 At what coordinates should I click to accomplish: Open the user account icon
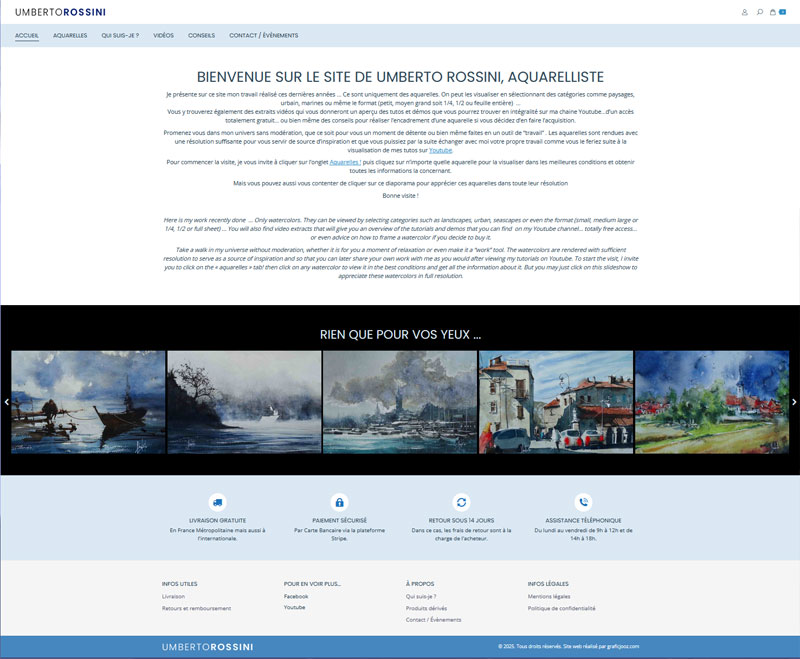pos(745,12)
